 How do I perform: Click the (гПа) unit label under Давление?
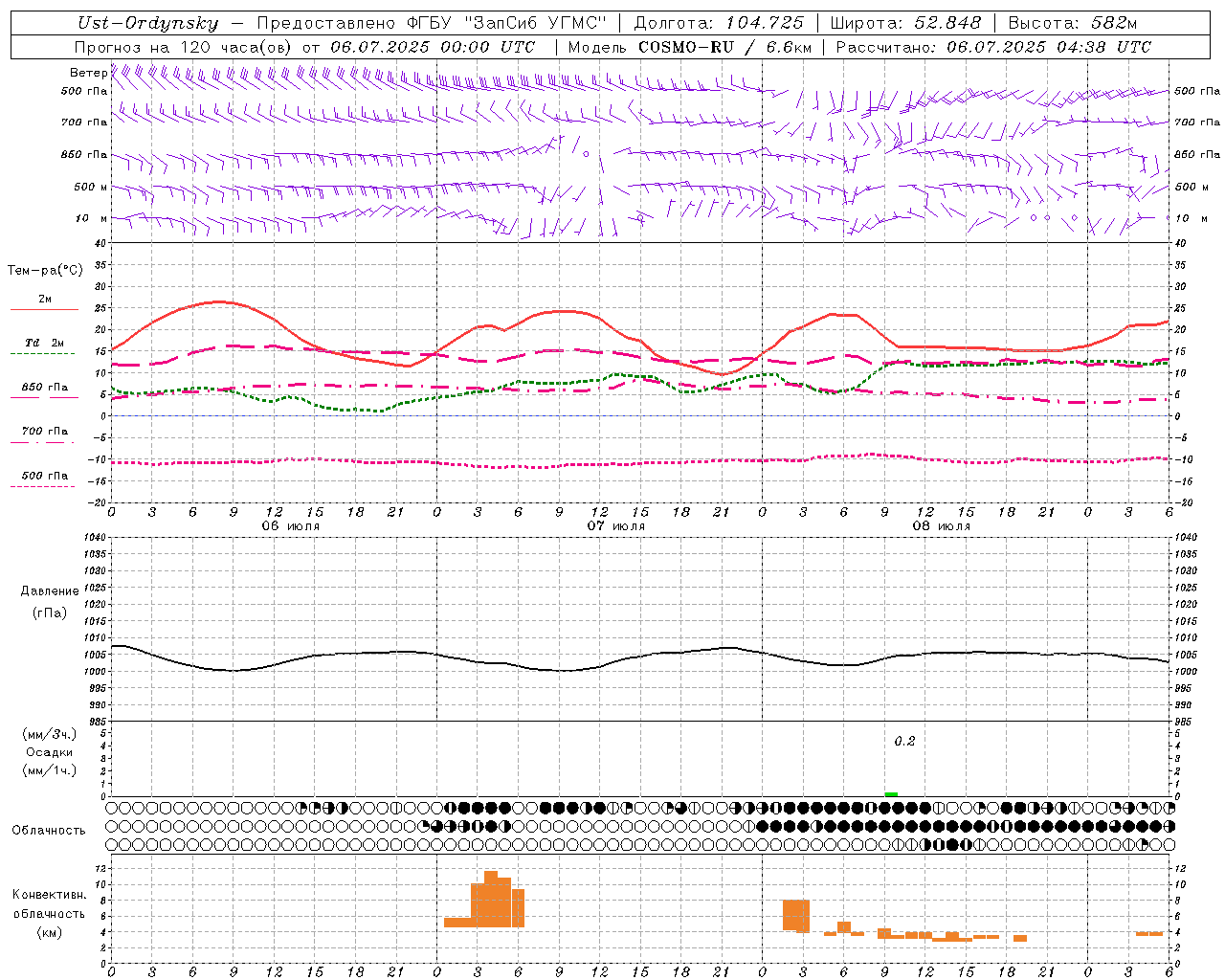coord(49,612)
